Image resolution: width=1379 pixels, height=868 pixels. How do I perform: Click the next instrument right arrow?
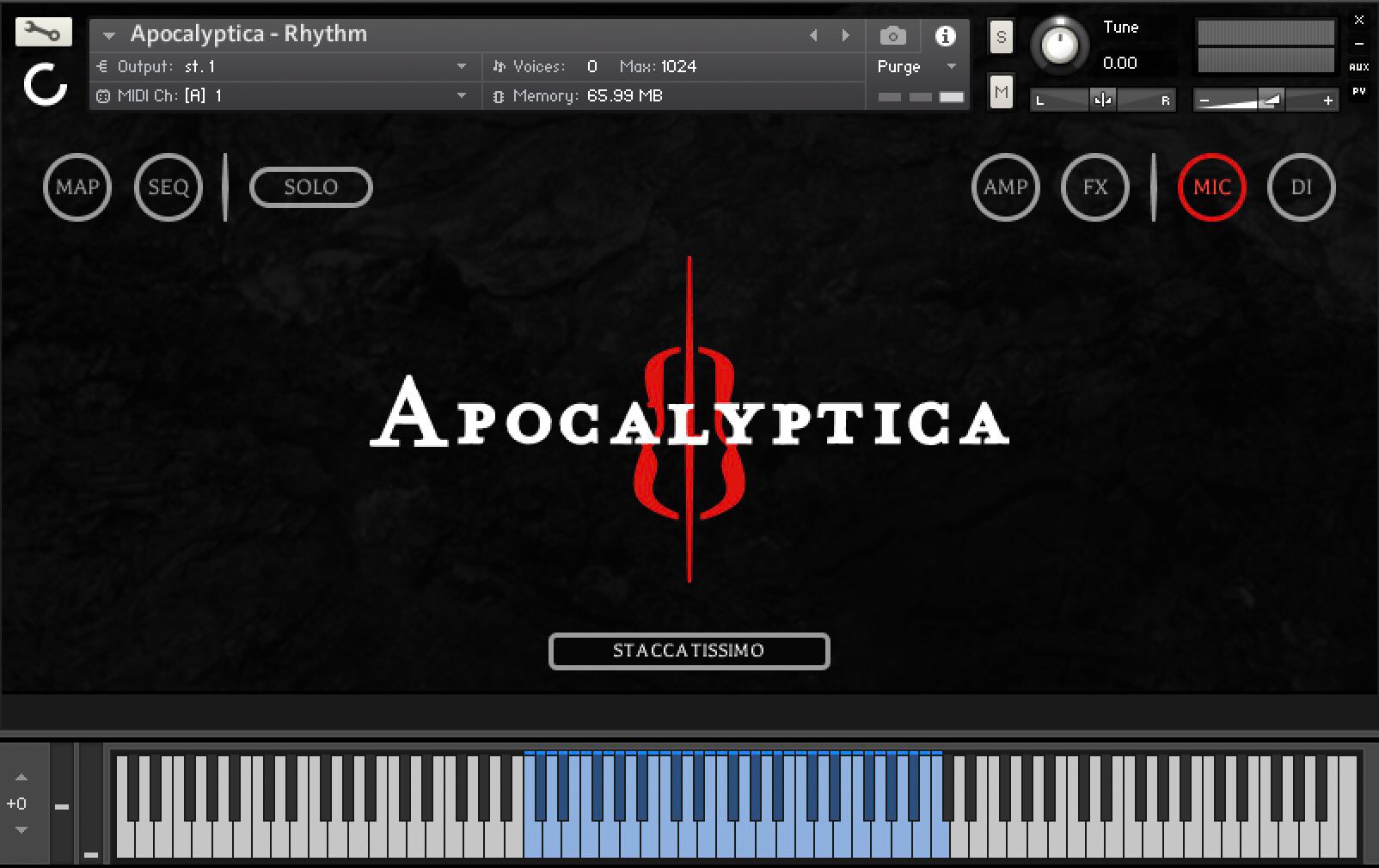[x=845, y=35]
